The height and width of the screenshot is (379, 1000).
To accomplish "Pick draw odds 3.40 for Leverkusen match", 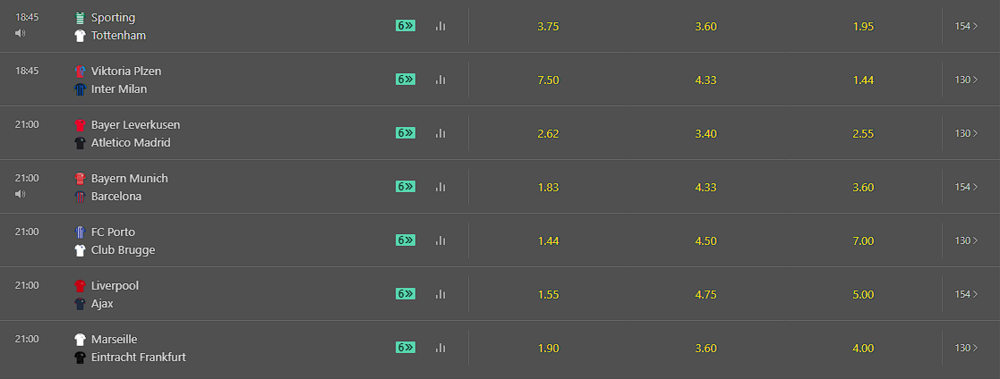I will [x=706, y=134].
